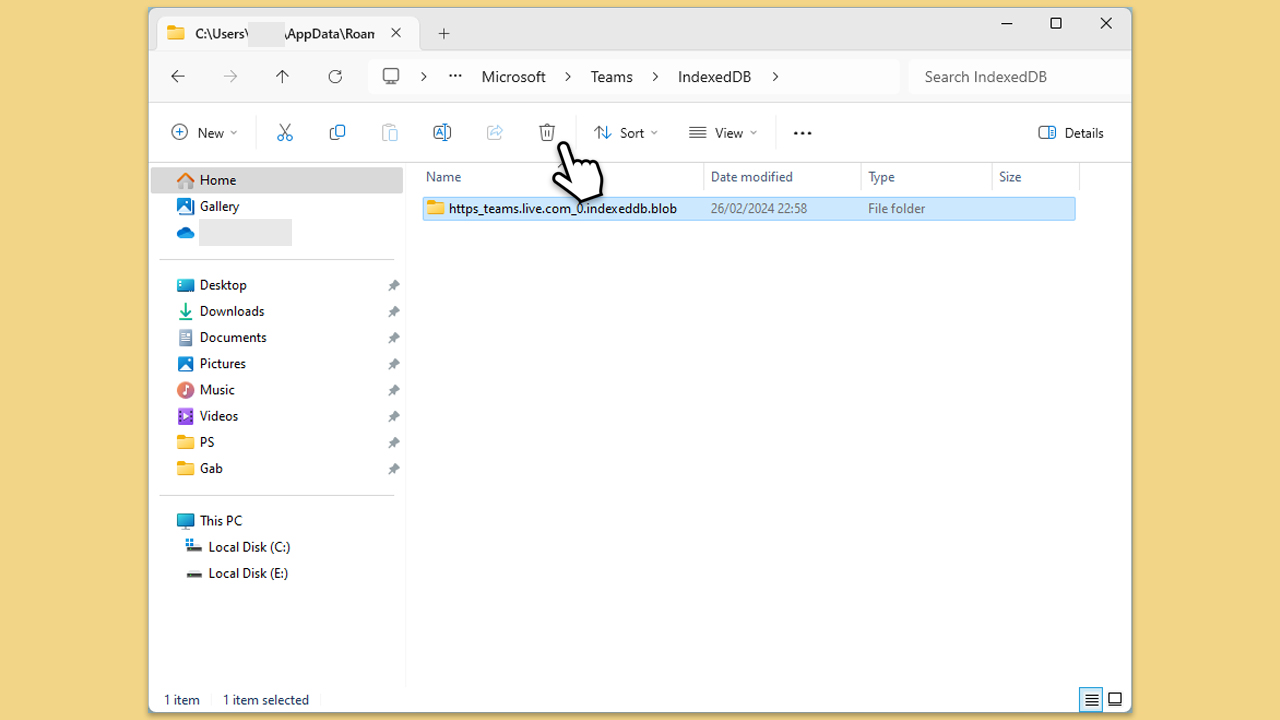Click the Cut scissors icon
The height and width of the screenshot is (720, 1280).
pyautogui.click(x=285, y=133)
